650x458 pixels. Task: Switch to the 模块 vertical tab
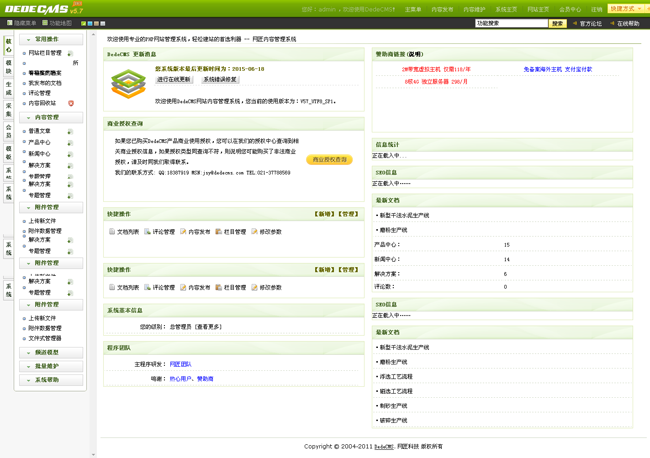pos(8,67)
